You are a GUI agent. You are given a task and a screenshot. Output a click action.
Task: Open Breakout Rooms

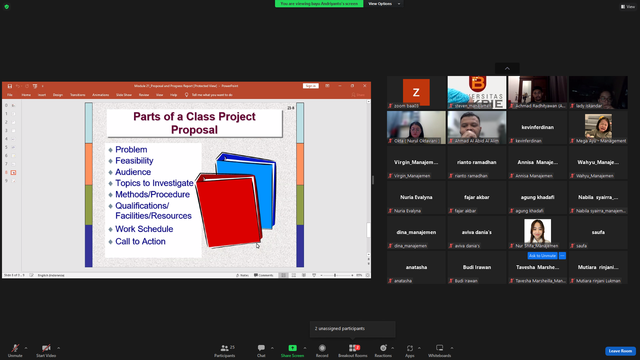(353, 350)
